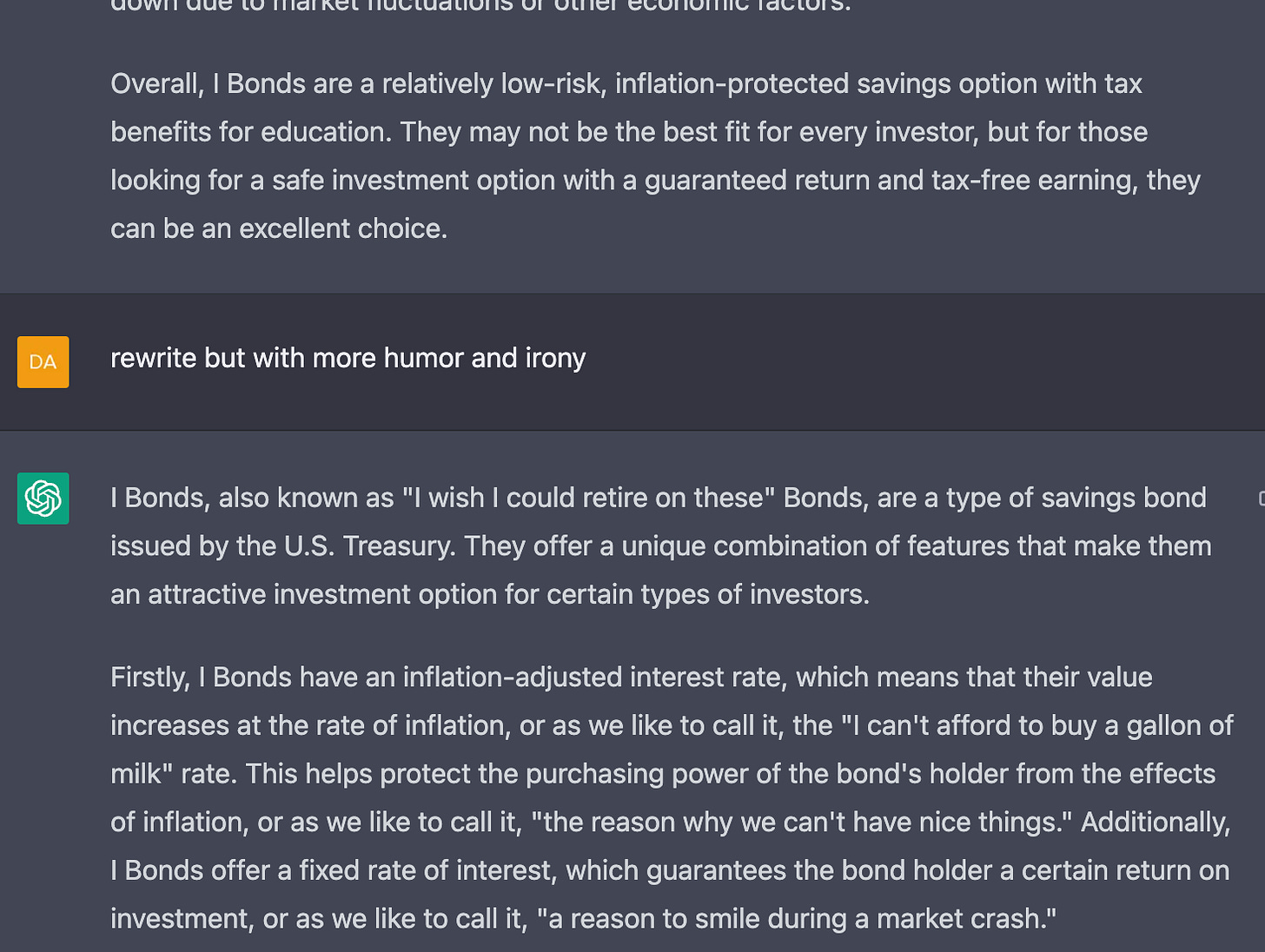The height and width of the screenshot is (952, 1265).
Task: Click the word "Overall" starting the summary paragraph
Action: click(x=156, y=83)
